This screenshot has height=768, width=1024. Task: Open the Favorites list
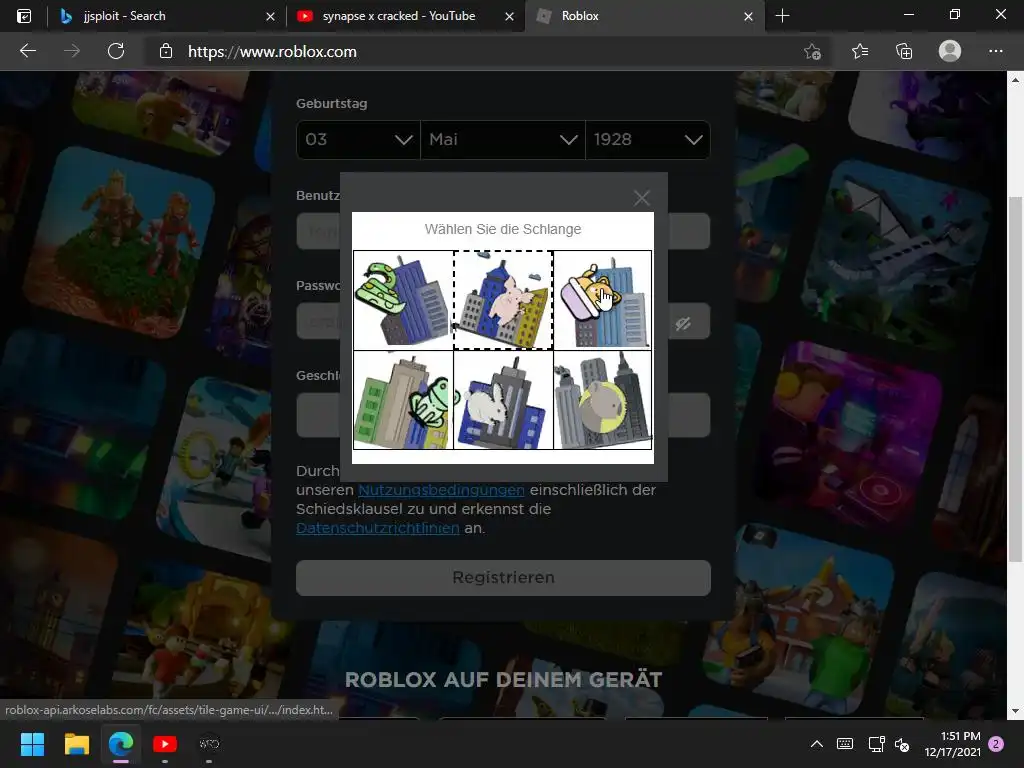coord(860,51)
